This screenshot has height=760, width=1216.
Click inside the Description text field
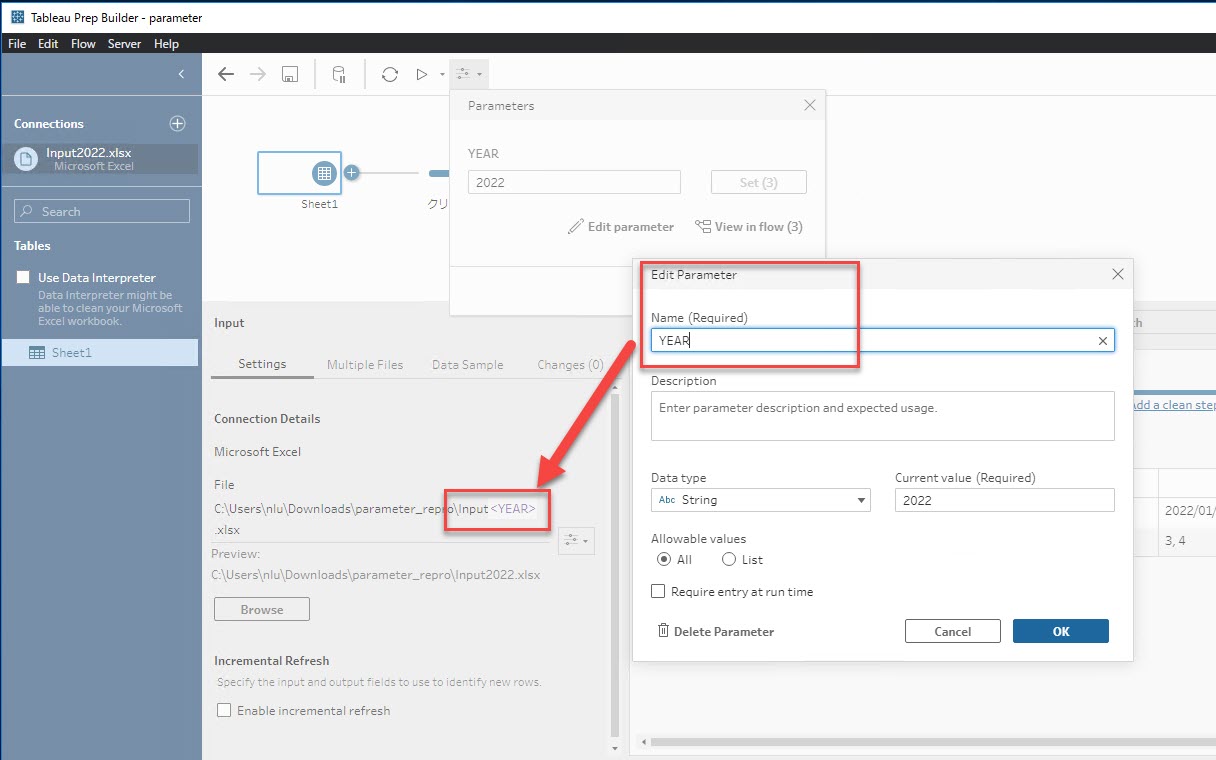(882, 416)
